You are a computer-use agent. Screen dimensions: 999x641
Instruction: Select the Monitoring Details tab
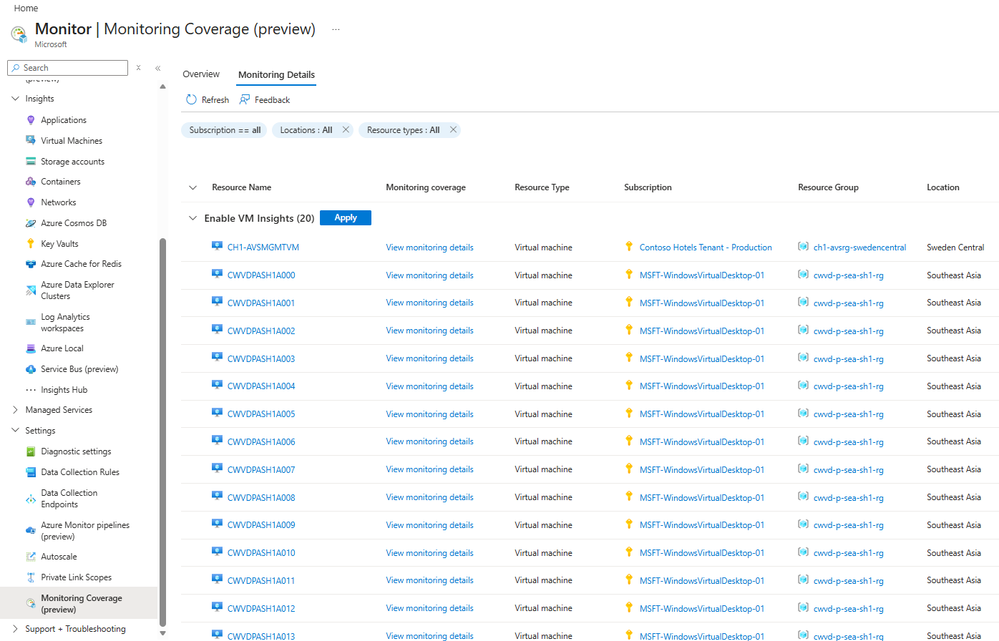point(277,75)
